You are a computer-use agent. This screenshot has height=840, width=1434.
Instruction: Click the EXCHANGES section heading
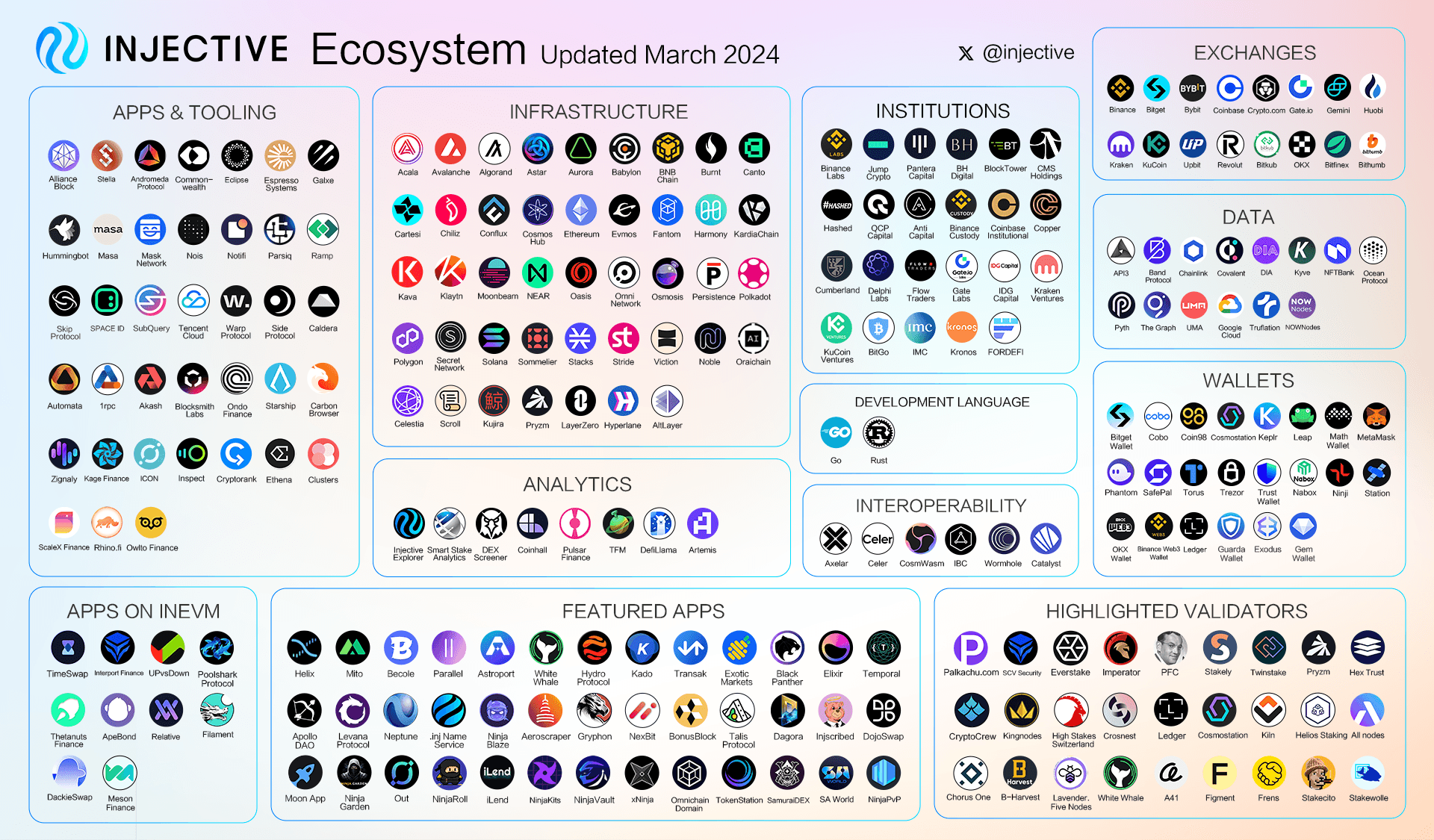tap(1255, 53)
